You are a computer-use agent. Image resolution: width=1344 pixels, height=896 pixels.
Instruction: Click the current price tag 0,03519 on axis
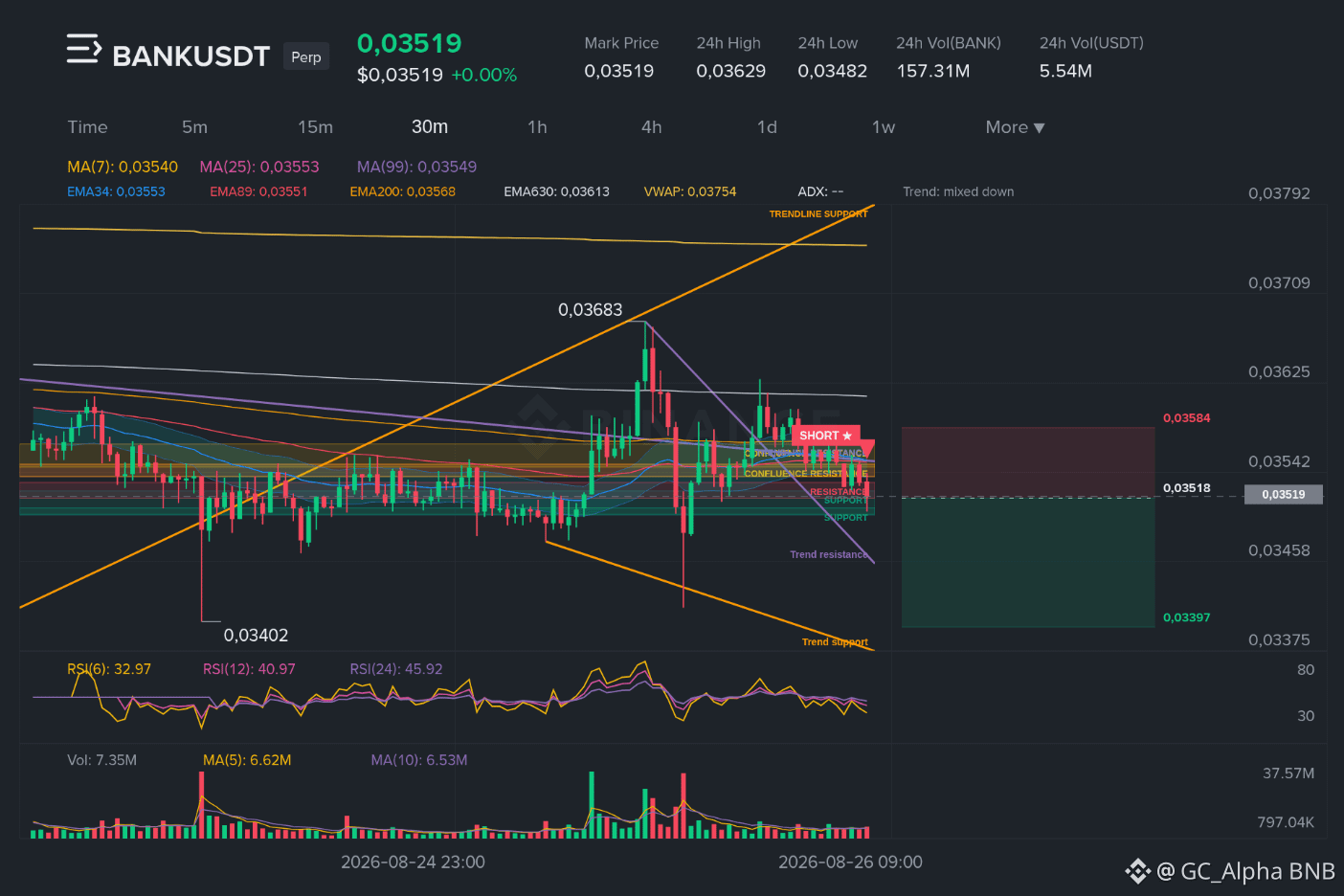(1283, 494)
